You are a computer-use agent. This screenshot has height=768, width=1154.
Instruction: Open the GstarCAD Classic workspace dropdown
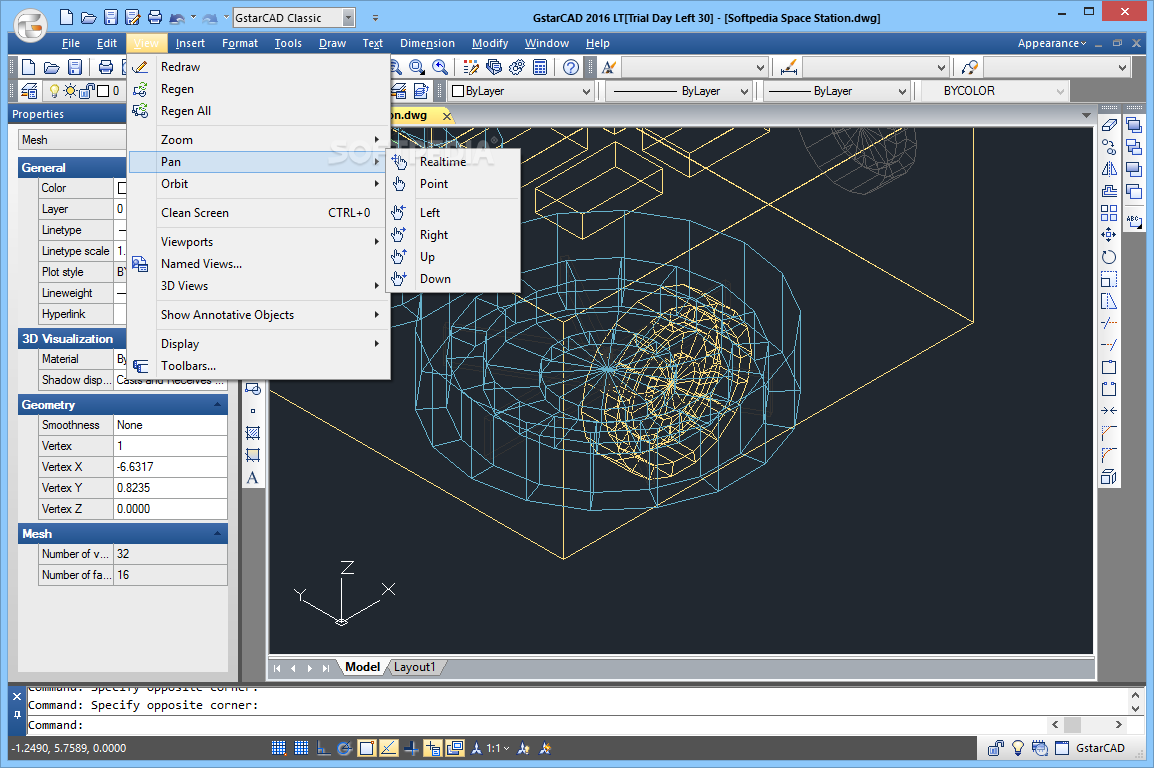(x=349, y=18)
